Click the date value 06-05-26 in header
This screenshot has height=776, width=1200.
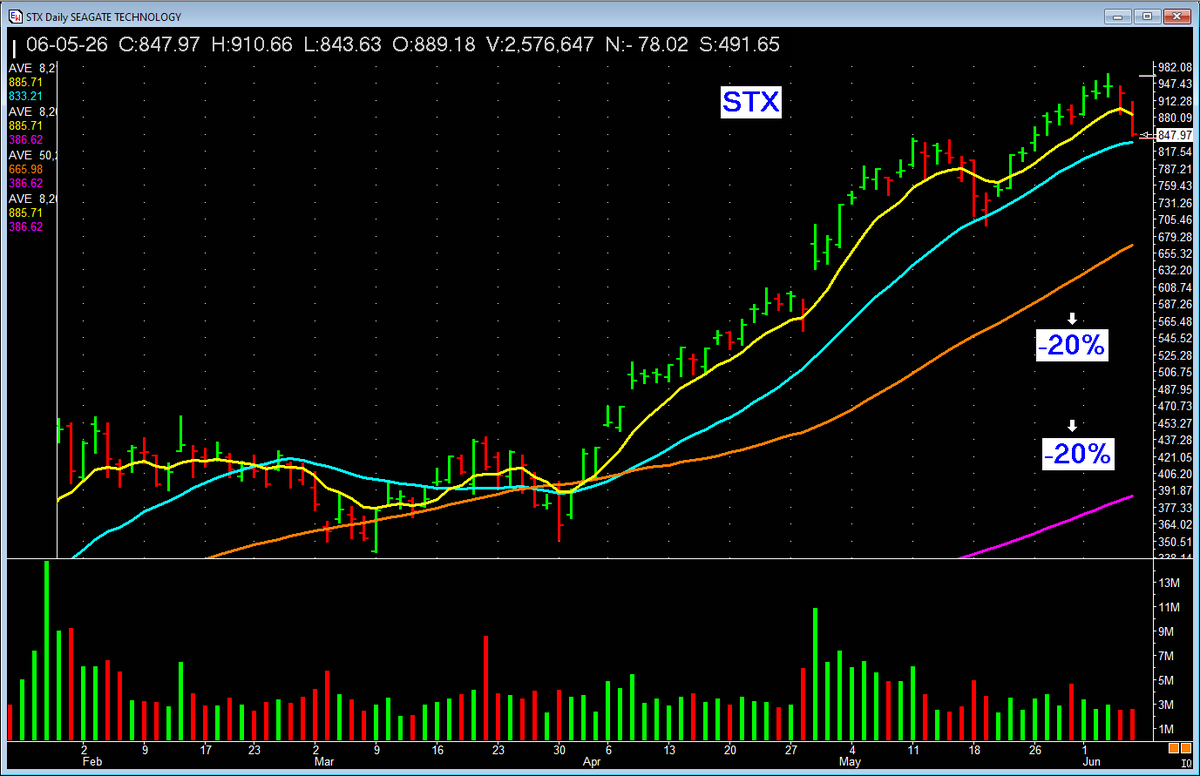pyautogui.click(x=69, y=45)
